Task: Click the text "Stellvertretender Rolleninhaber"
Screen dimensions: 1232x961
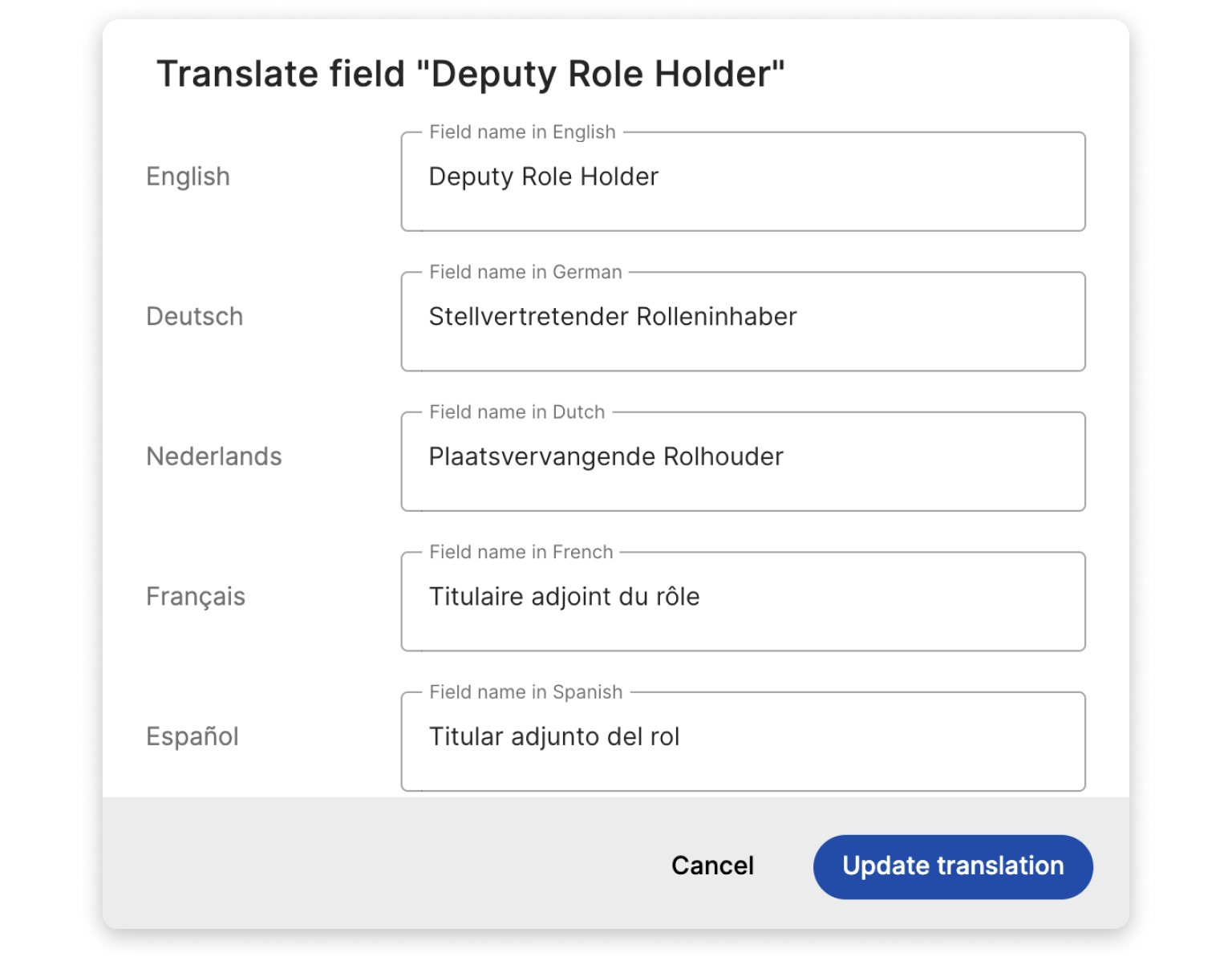Action: click(613, 317)
